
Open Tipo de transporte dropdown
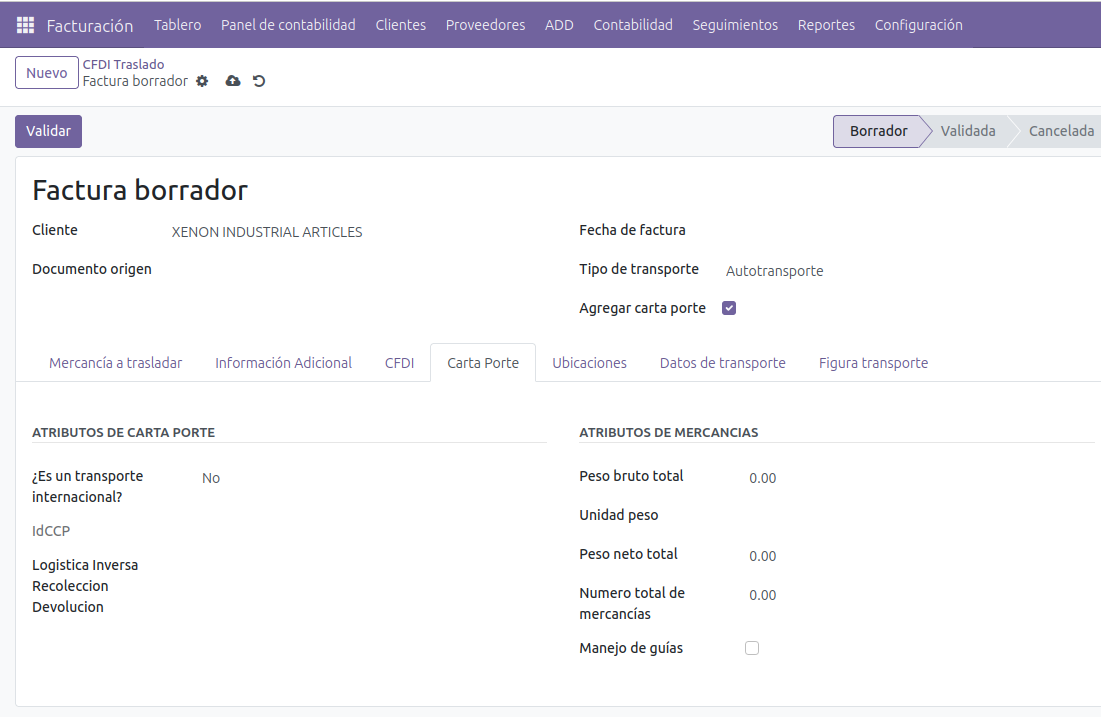pyautogui.click(x=900, y=271)
